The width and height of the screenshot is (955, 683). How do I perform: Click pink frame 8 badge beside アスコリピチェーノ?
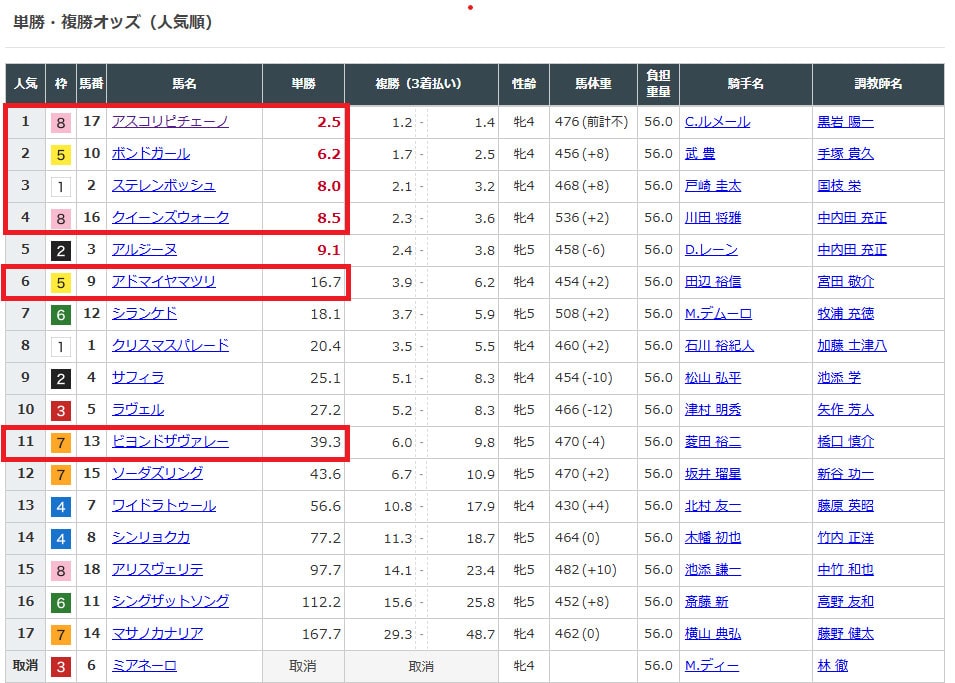(62, 123)
